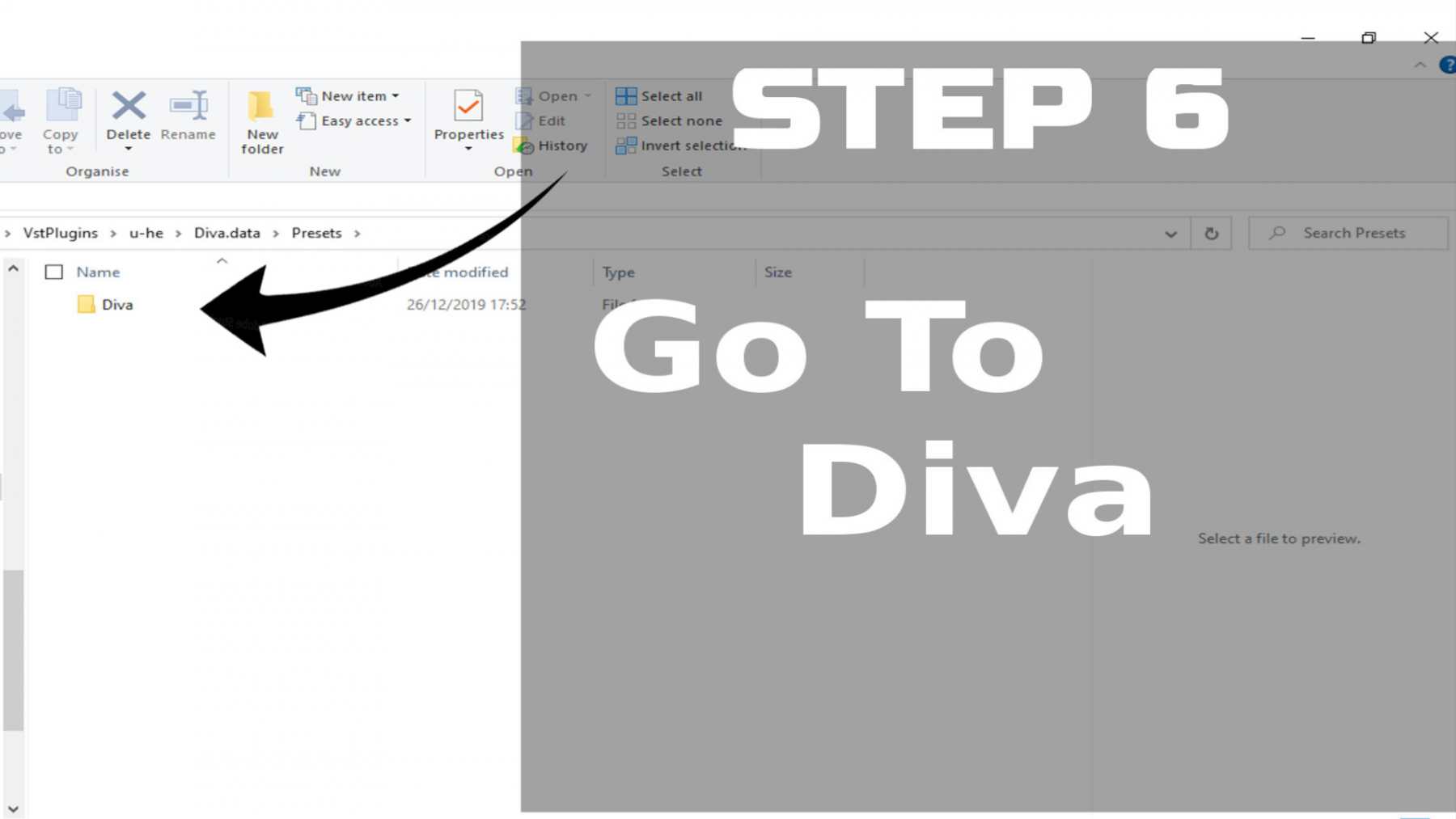Click Invert selection
This screenshot has width=1456, height=819.
pyautogui.click(x=681, y=146)
